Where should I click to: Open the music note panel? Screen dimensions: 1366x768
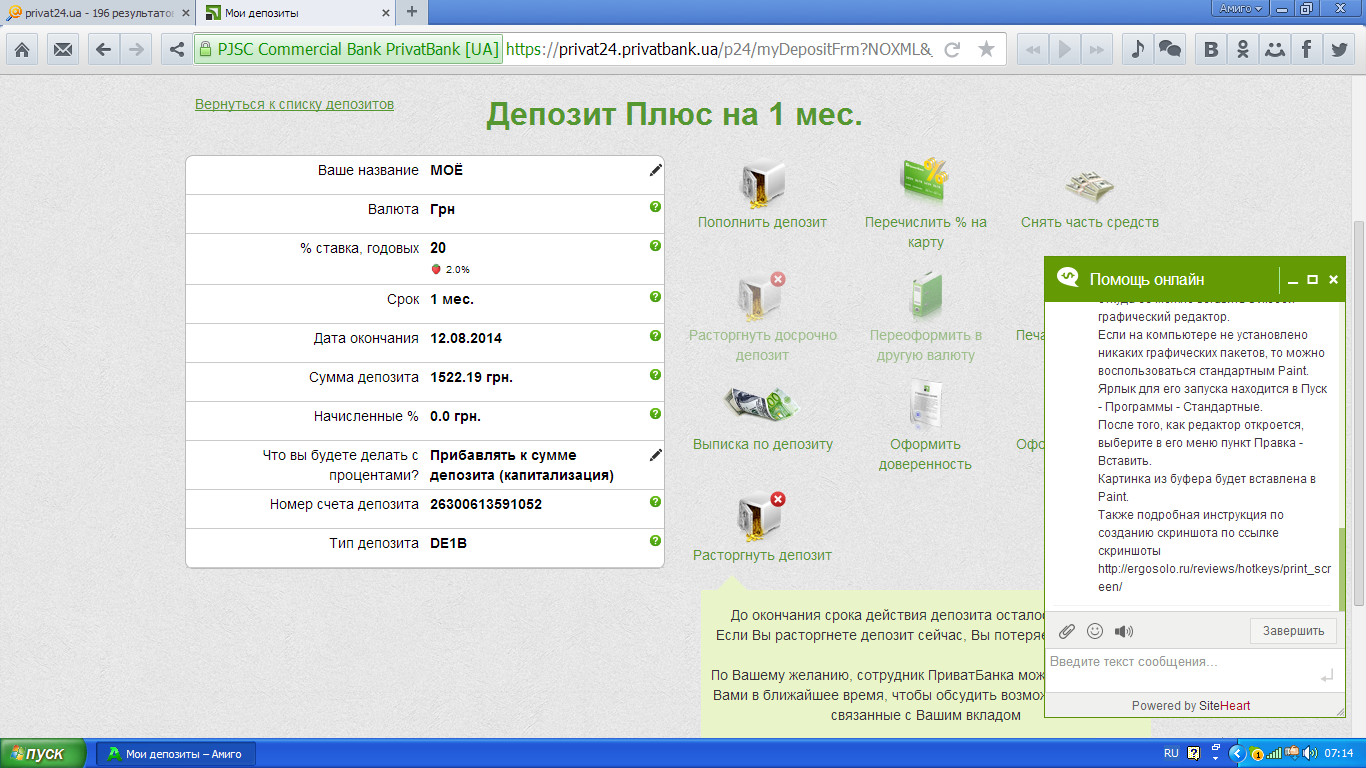(1136, 49)
